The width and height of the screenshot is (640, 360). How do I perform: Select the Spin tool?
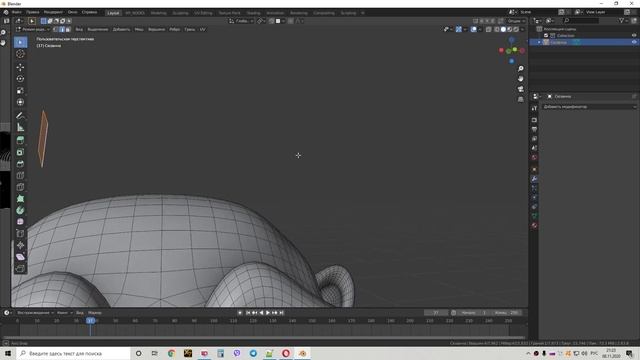20,210
